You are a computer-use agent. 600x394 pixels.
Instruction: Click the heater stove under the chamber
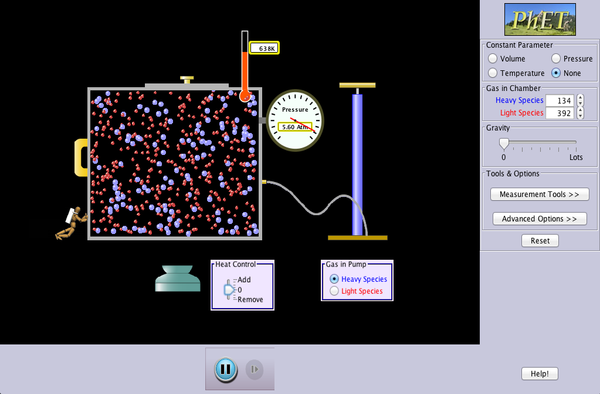pos(178,278)
